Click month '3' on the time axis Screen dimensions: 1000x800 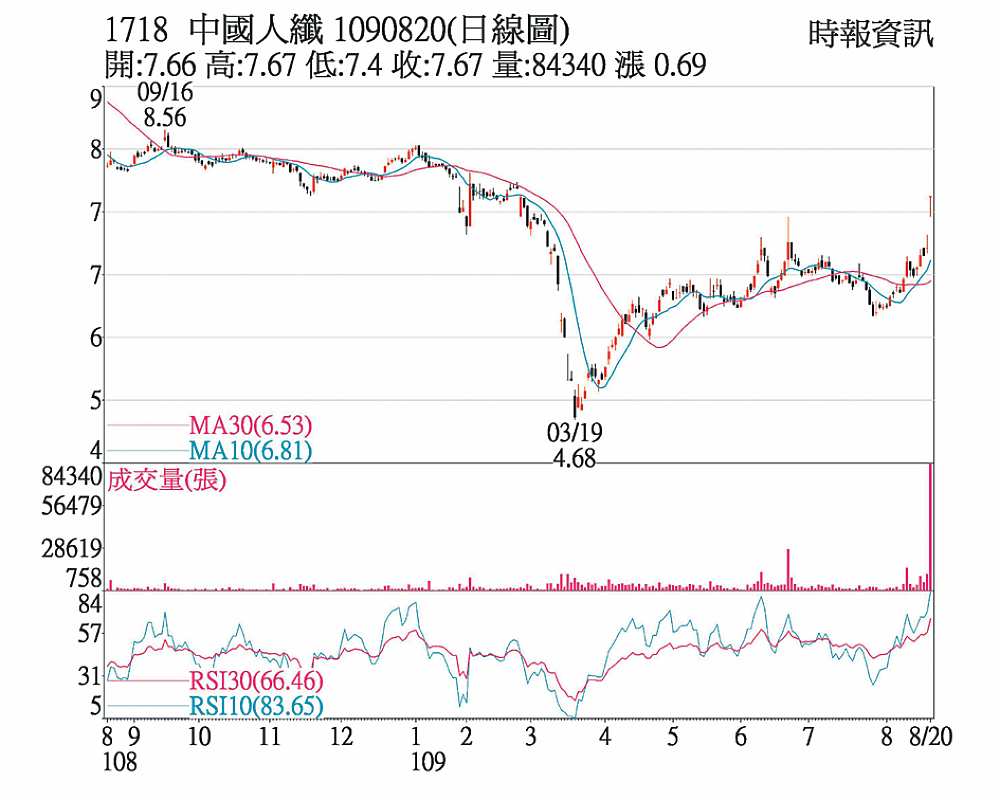(531, 736)
